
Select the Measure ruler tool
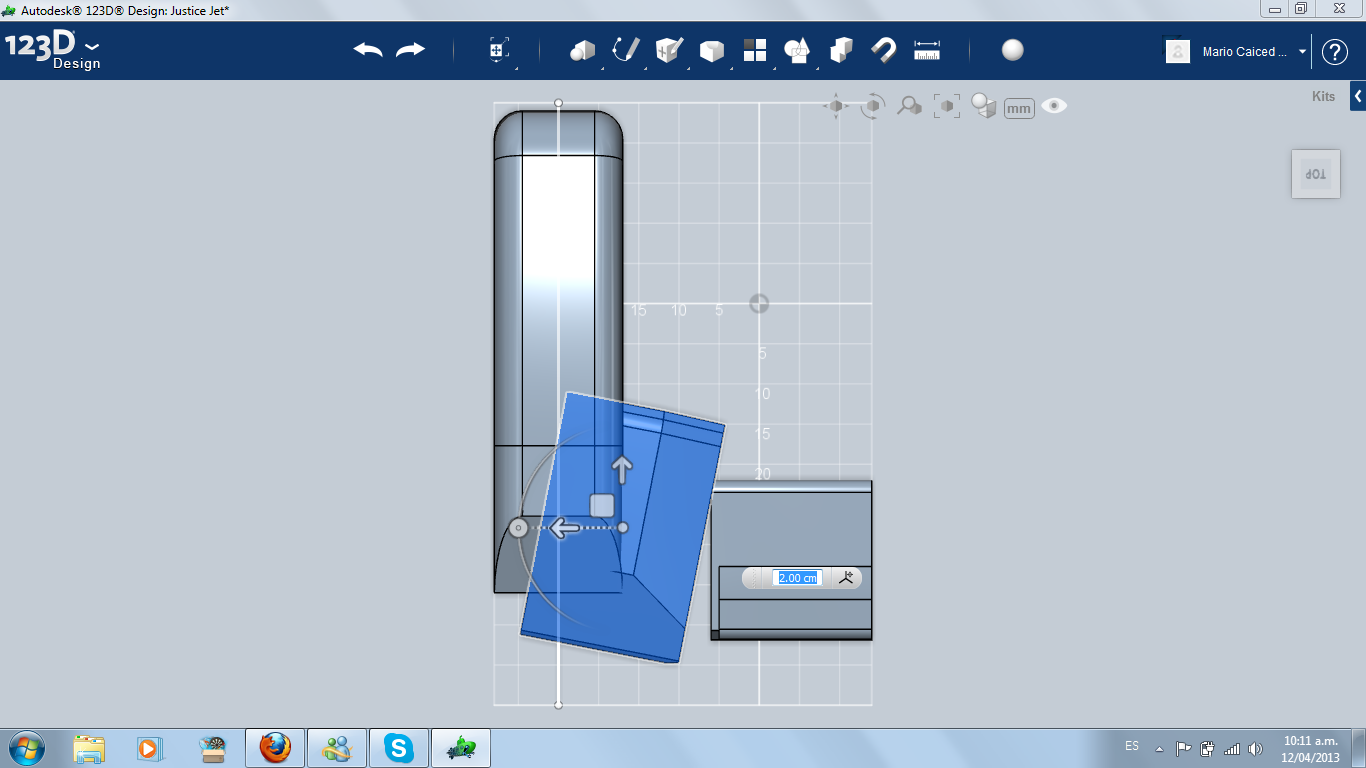(x=927, y=50)
